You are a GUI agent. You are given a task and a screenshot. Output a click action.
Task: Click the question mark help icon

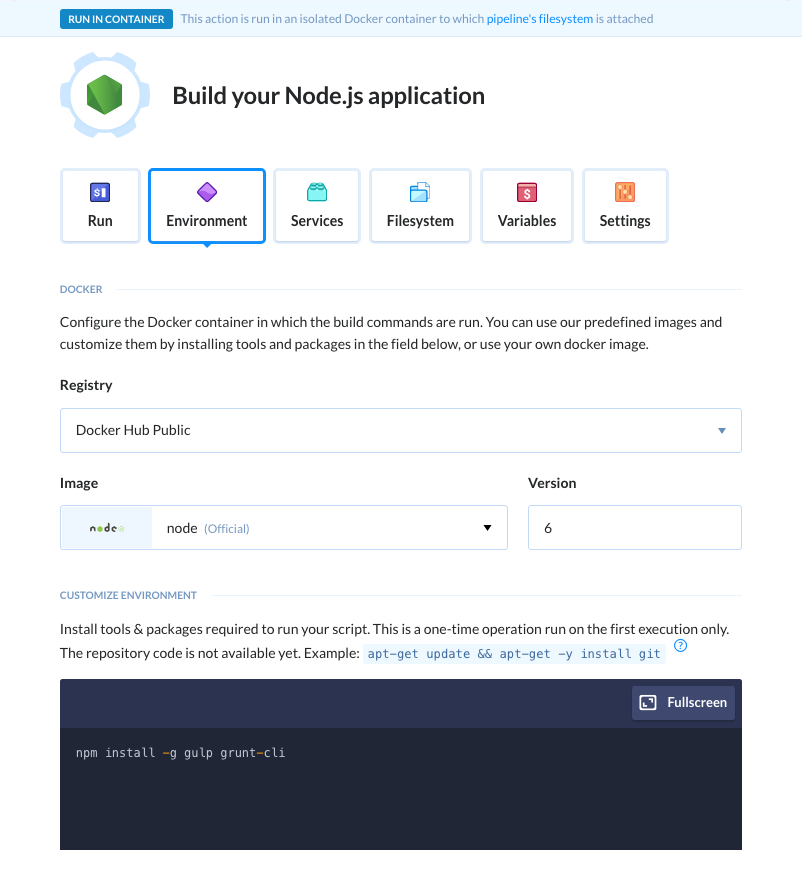coord(680,646)
